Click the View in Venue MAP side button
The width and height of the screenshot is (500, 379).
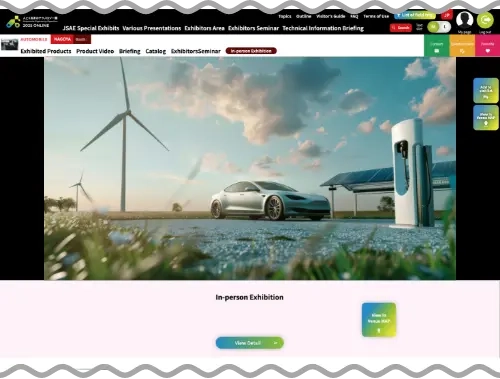(486, 118)
